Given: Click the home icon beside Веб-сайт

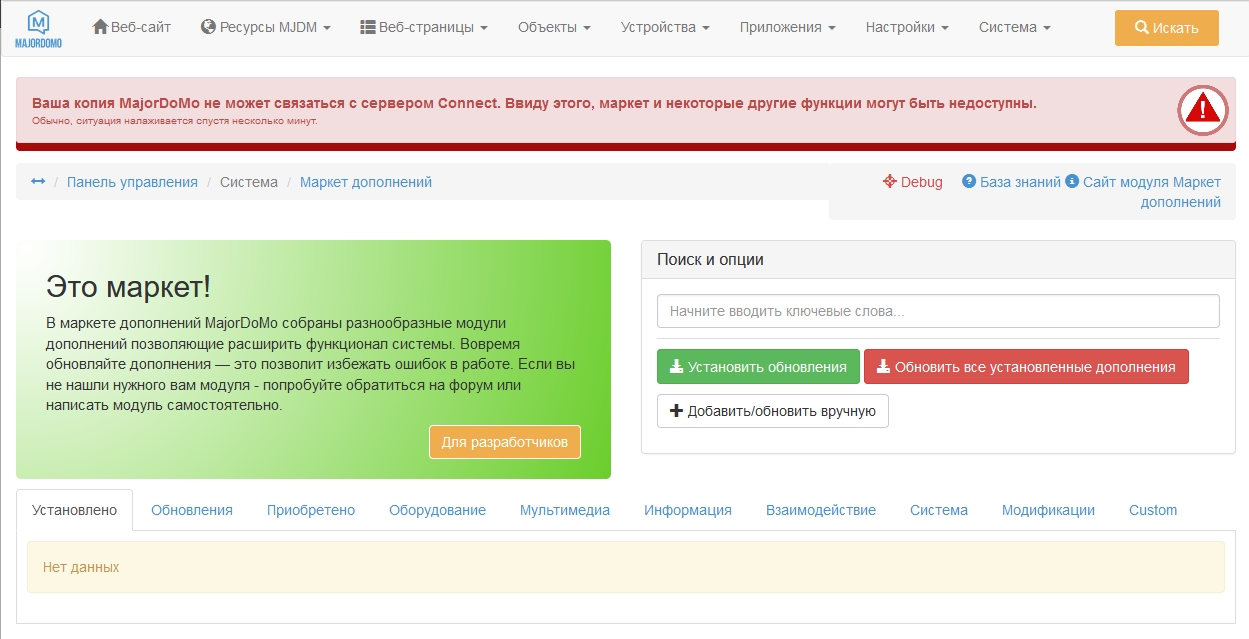Looking at the screenshot, I should point(98,27).
